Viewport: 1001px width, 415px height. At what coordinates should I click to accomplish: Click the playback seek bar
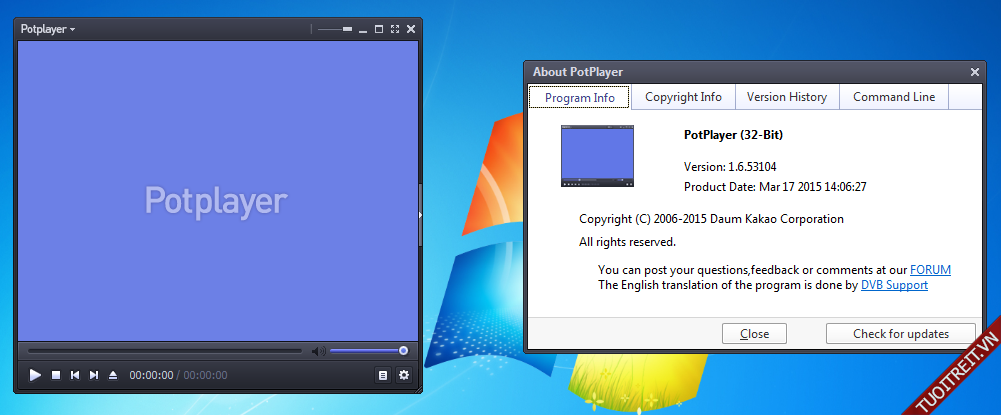[165, 351]
